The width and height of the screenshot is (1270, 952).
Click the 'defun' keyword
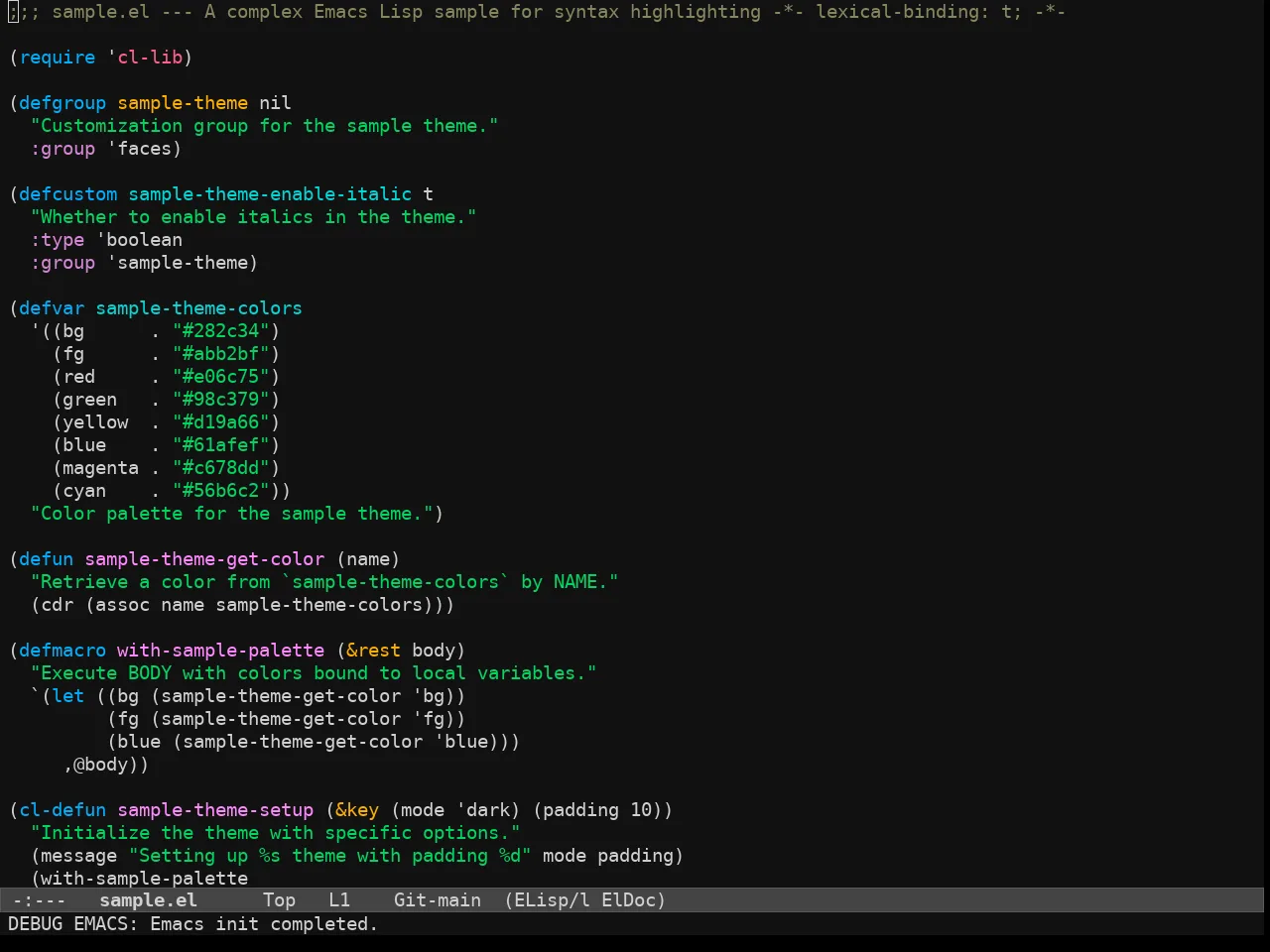pos(47,559)
